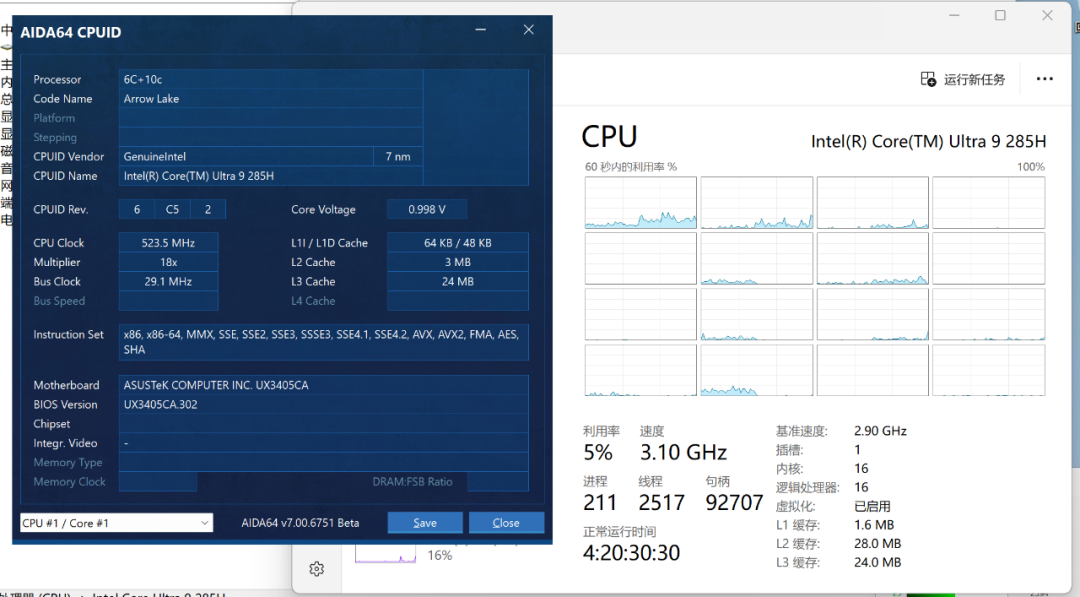The height and width of the screenshot is (597, 1080).
Task: Click the Bus Clock value 29.1 MHz
Action: pyautogui.click(x=168, y=281)
